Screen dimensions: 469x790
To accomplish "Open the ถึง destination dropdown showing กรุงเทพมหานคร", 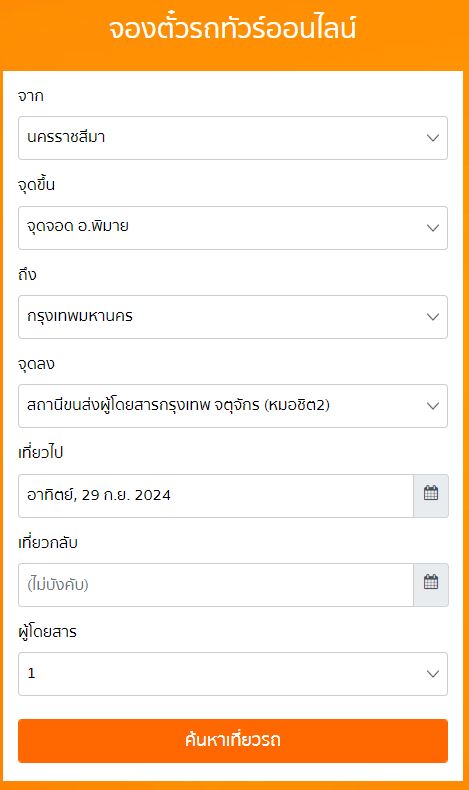I will pos(233,317).
